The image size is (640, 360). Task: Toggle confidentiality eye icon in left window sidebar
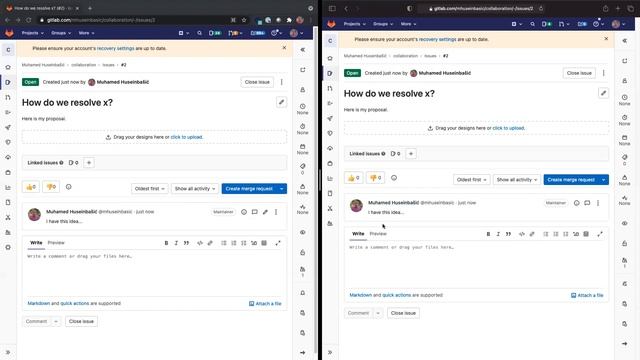[302, 232]
